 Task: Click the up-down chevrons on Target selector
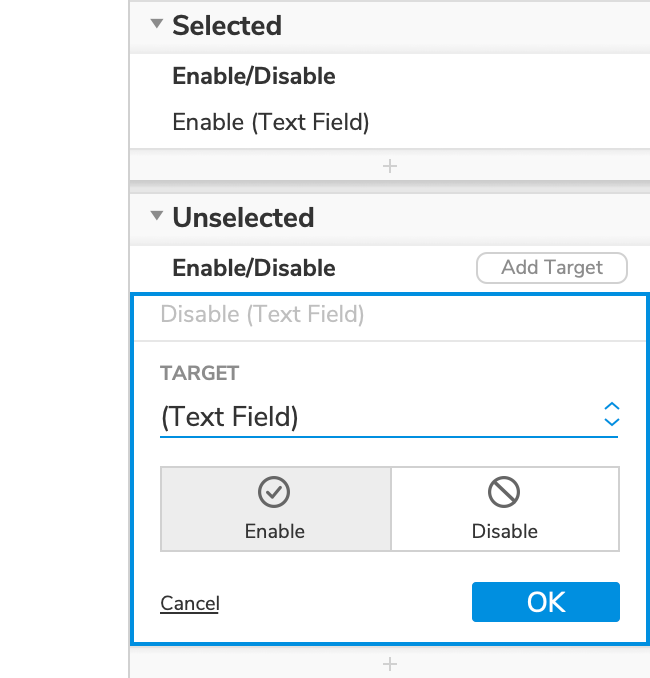(x=612, y=415)
